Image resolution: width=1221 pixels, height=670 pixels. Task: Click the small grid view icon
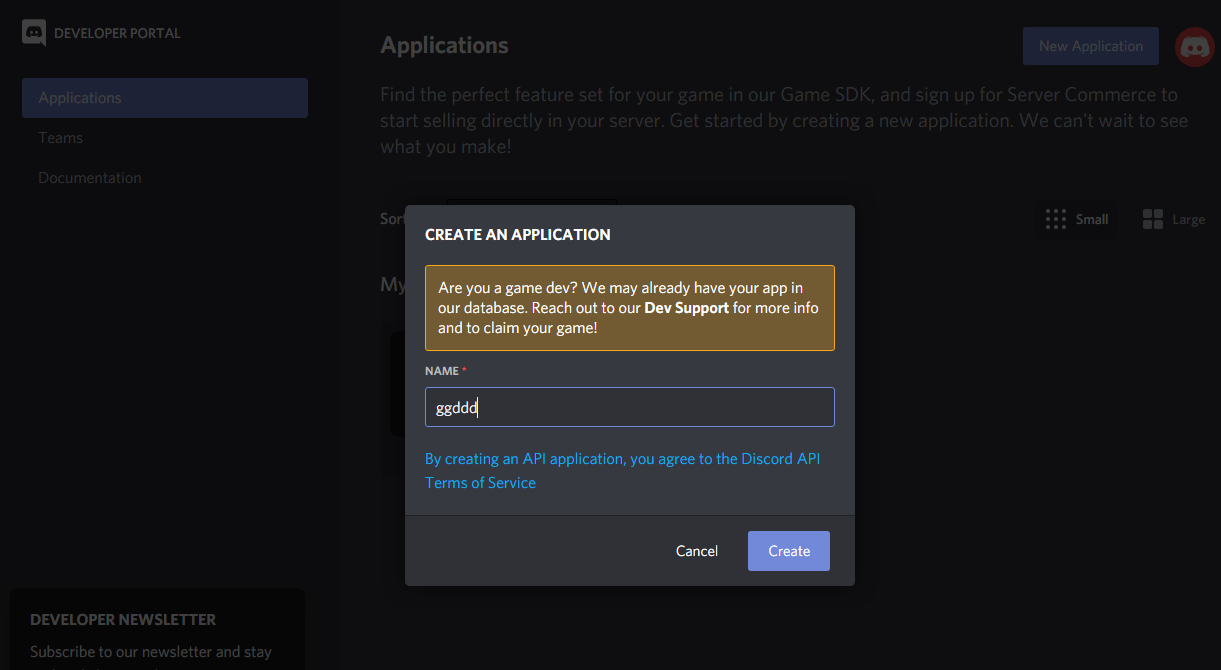tap(1055, 219)
